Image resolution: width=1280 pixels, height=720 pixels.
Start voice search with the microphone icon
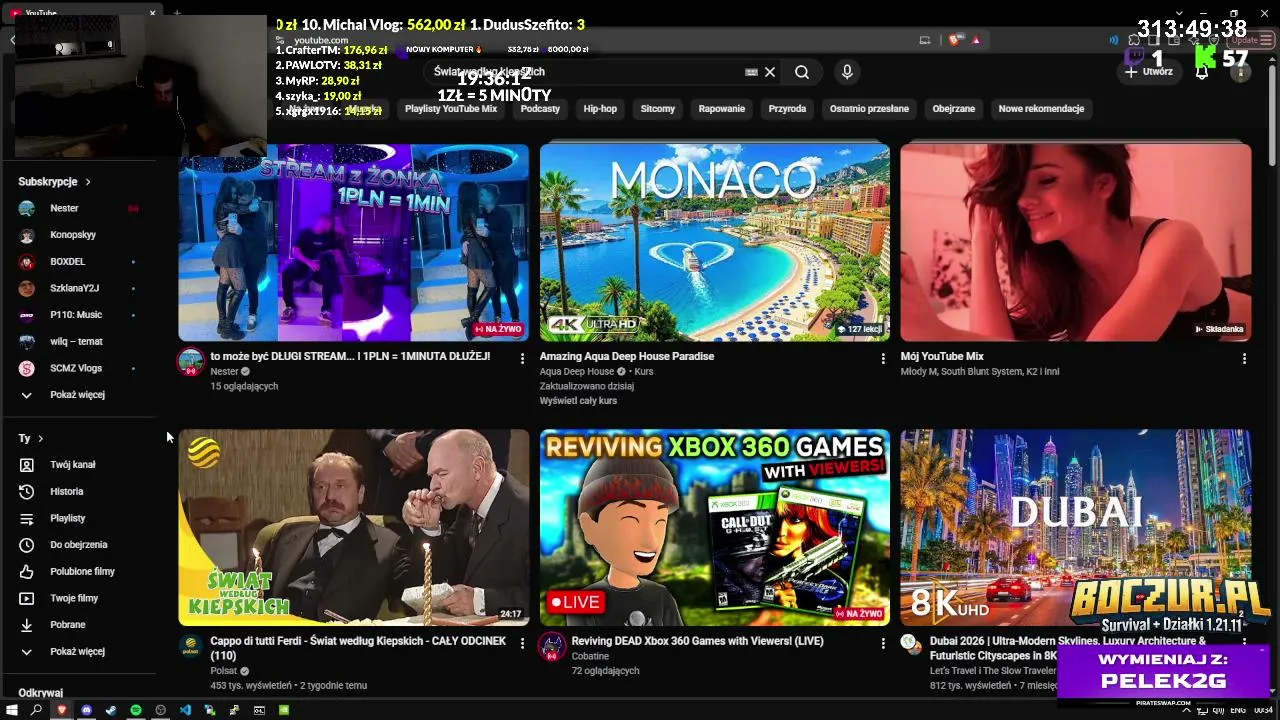pos(847,72)
